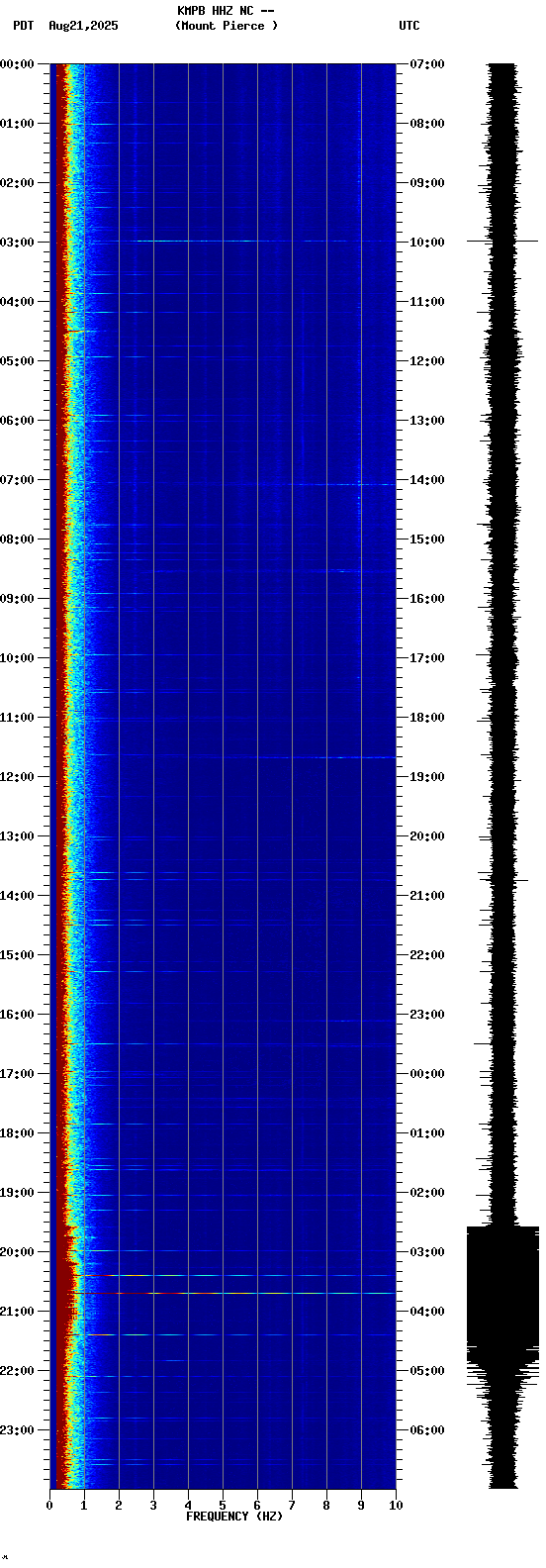546x1568 pixels.
Task: Click the waveform spike at 10:00 UTC
Action: [x=503, y=241]
